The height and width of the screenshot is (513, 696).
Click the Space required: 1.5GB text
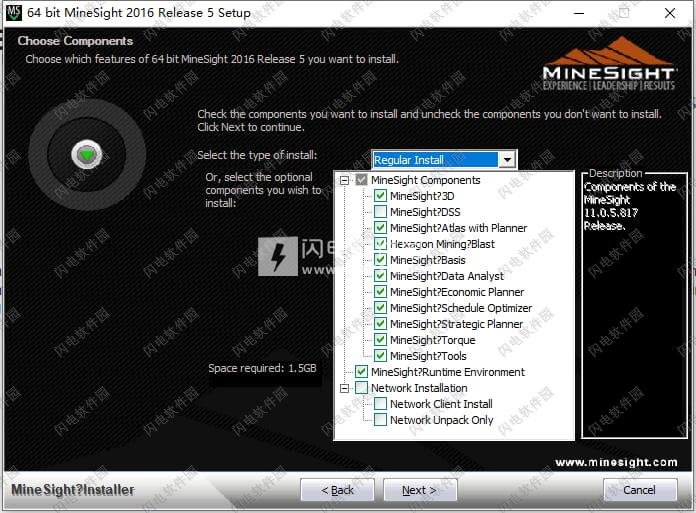pos(262,368)
